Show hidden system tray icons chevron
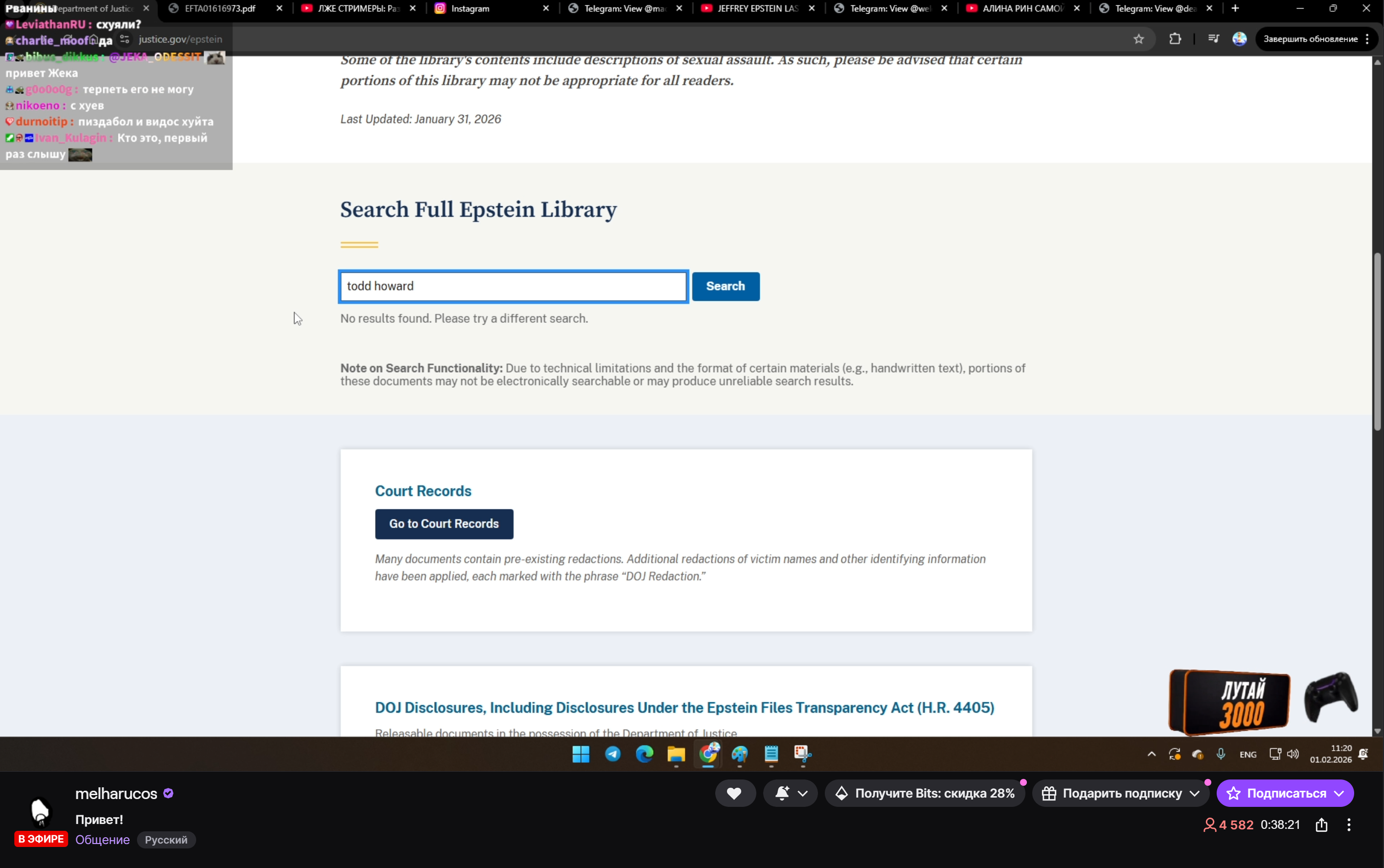 [x=1152, y=755]
